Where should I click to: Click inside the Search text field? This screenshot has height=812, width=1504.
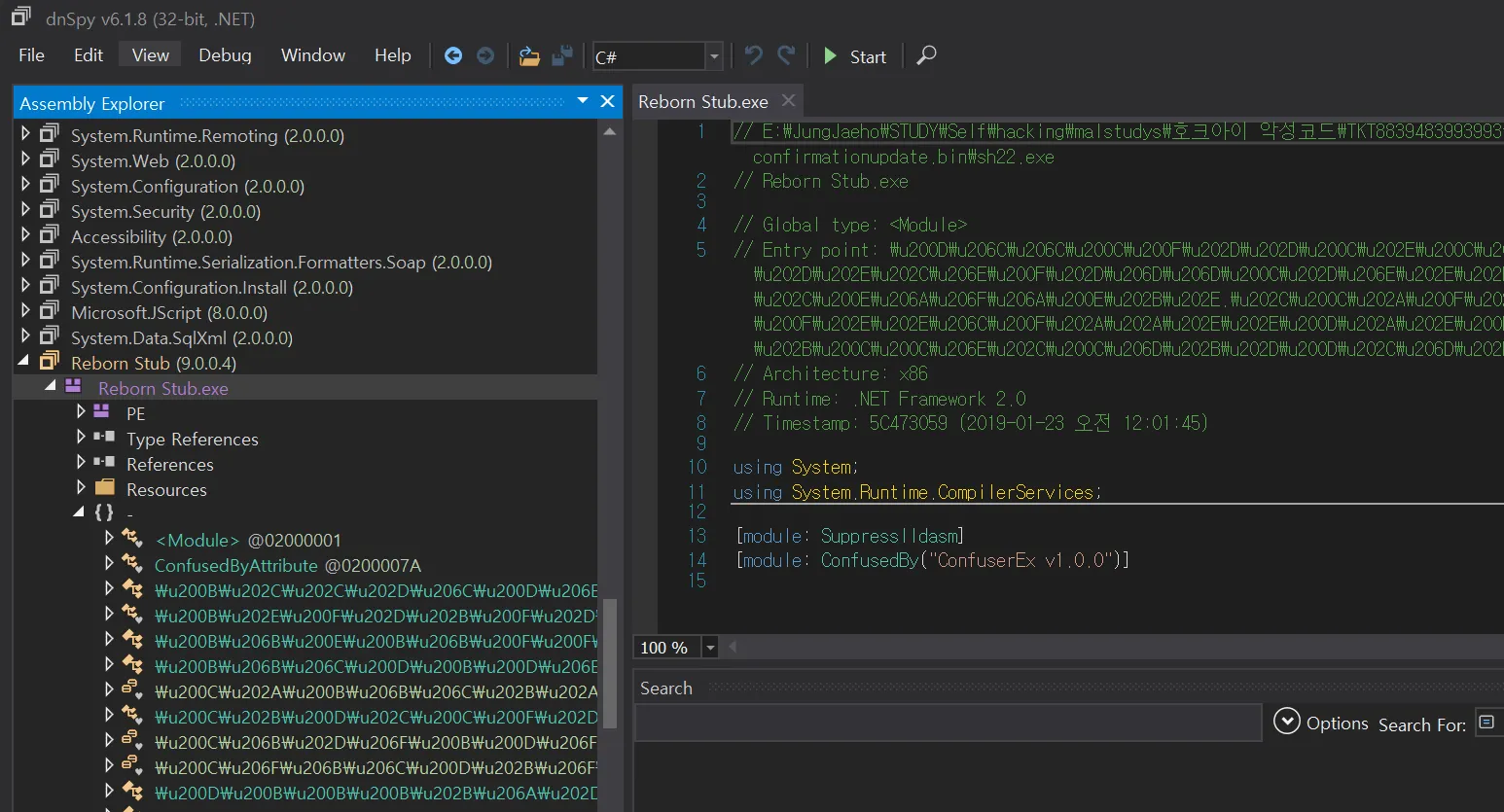(x=948, y=724)
